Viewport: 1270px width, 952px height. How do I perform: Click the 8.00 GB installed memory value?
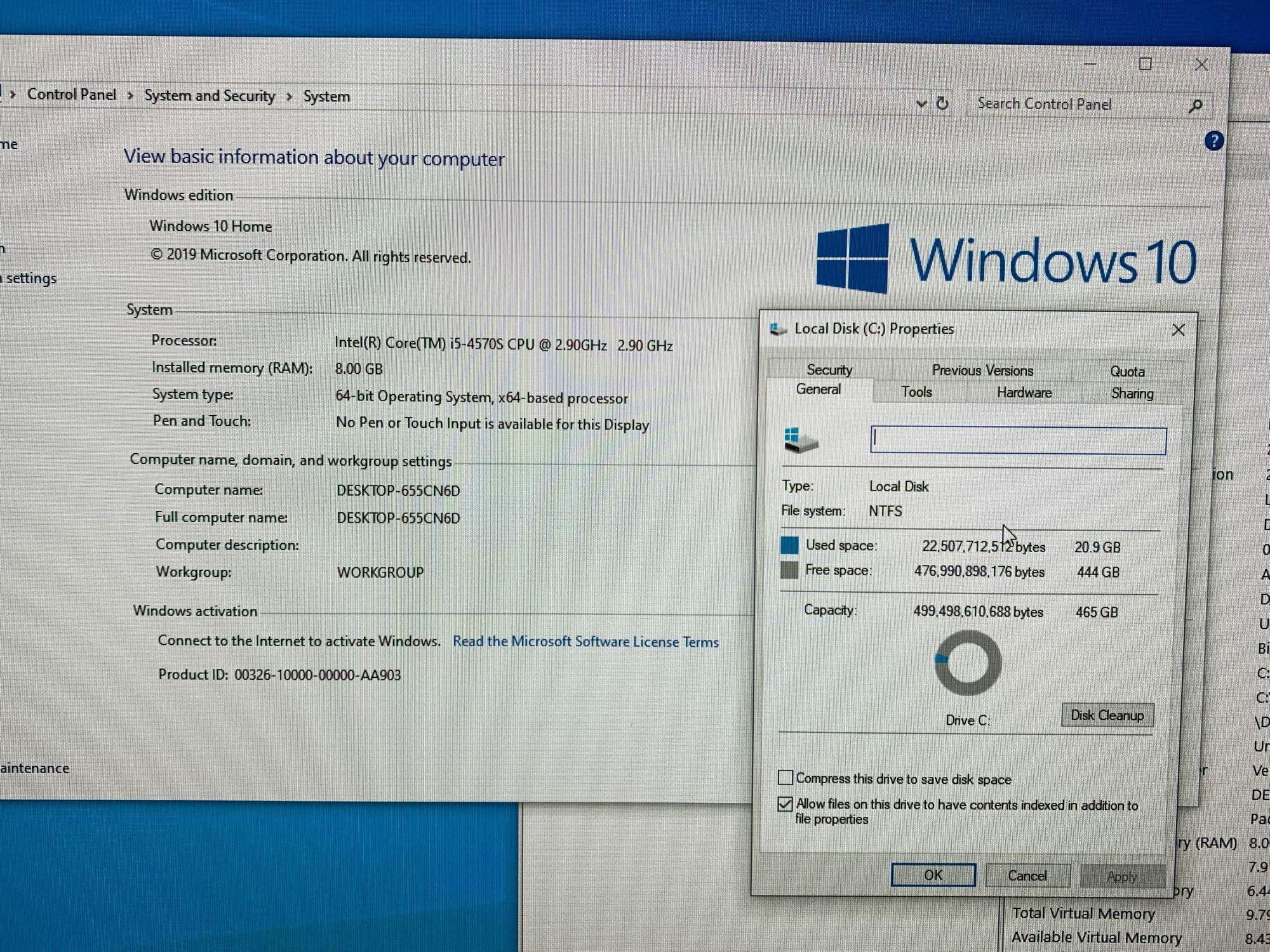(x=359, y=369)
